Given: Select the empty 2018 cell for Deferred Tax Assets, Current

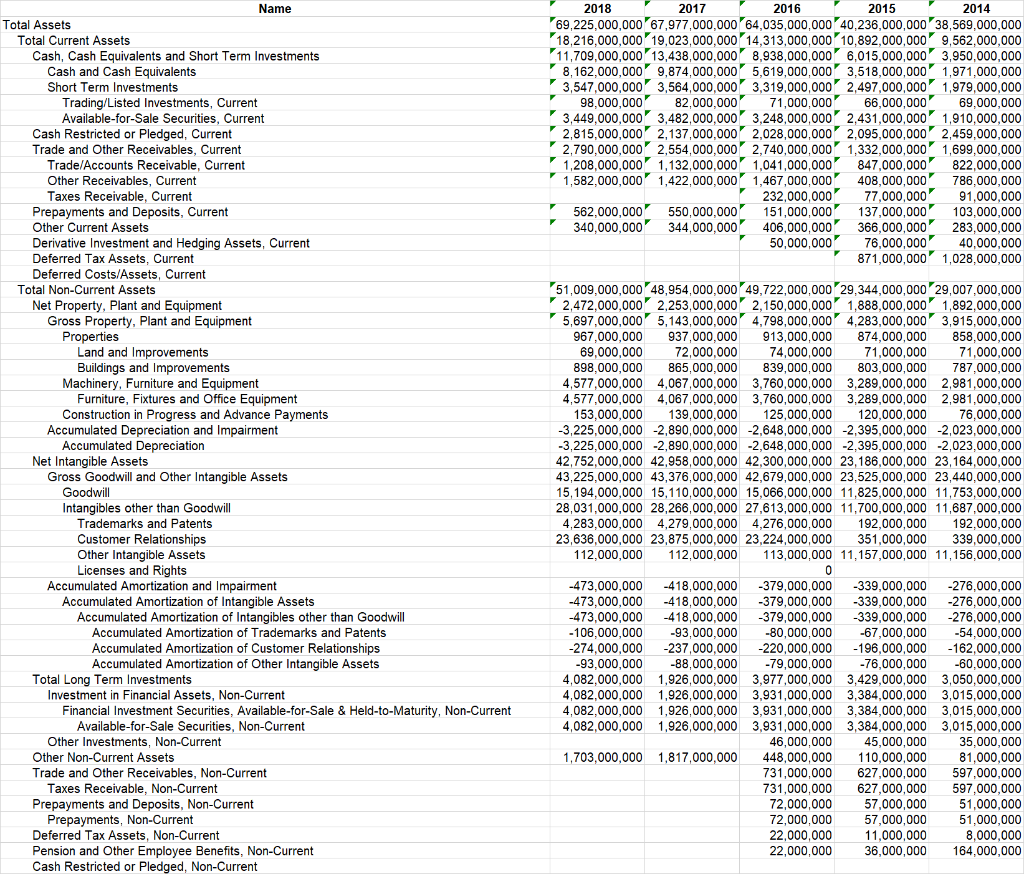Looking at the screenshot, I should [597, 258].
